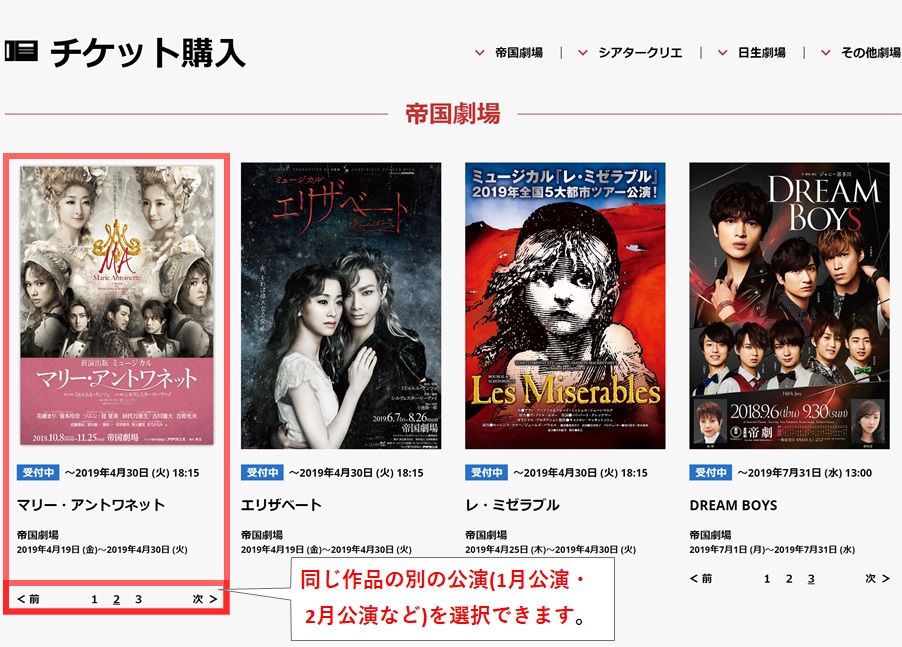This screenshot has height=647, width=902.
Task: Expand the 日生劇場 dropdown
Action: [751, 53]
